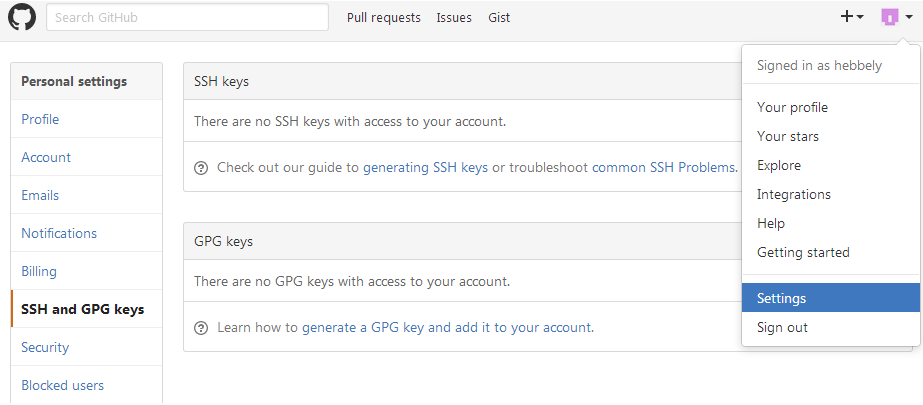Open the Profile settings page
Image resolution: width=923 pixels, height=405 pixels.
40,119
